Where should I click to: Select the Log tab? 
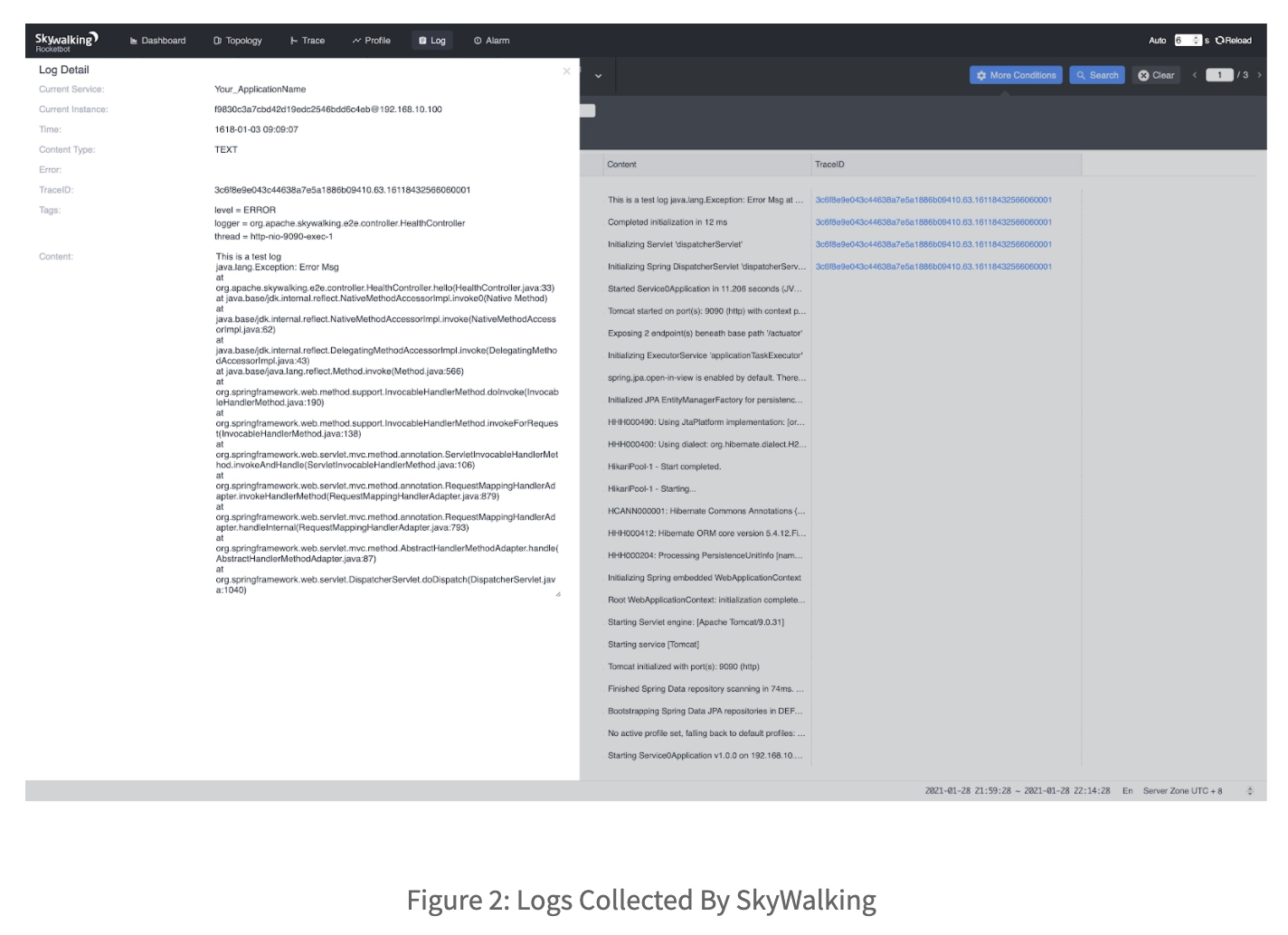click(431, 41)
